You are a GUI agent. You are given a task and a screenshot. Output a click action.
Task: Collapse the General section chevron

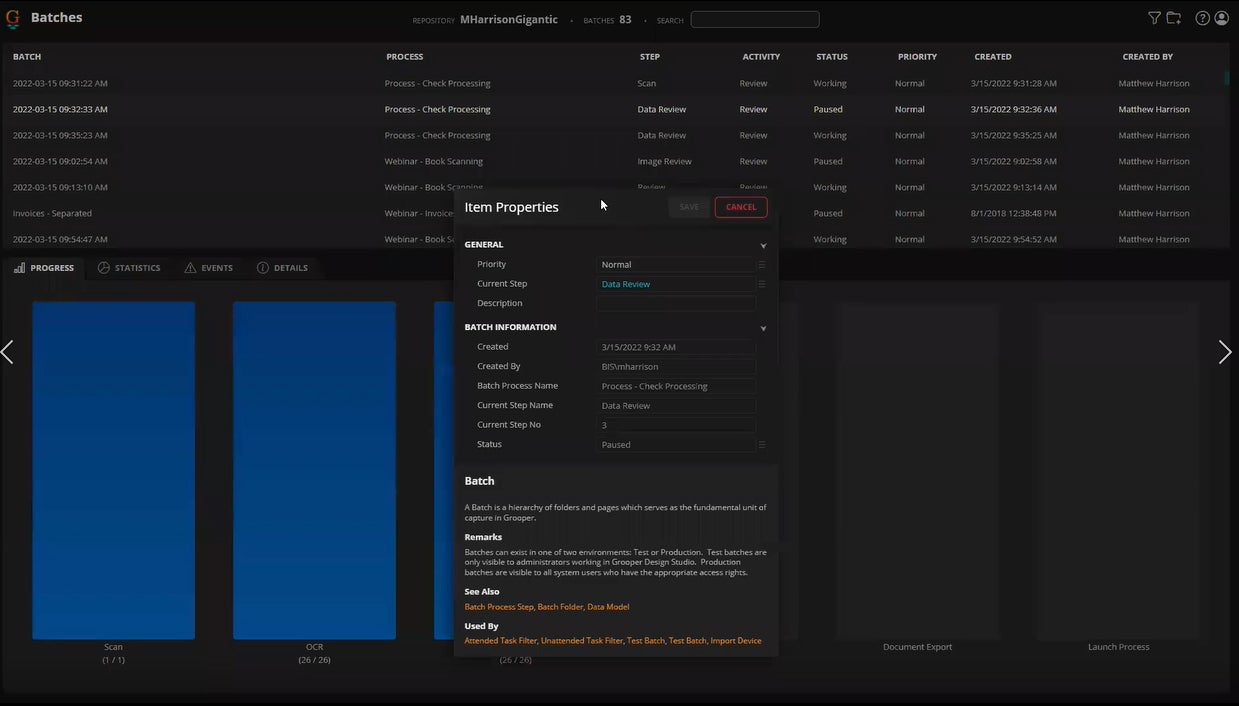[763, 244]
